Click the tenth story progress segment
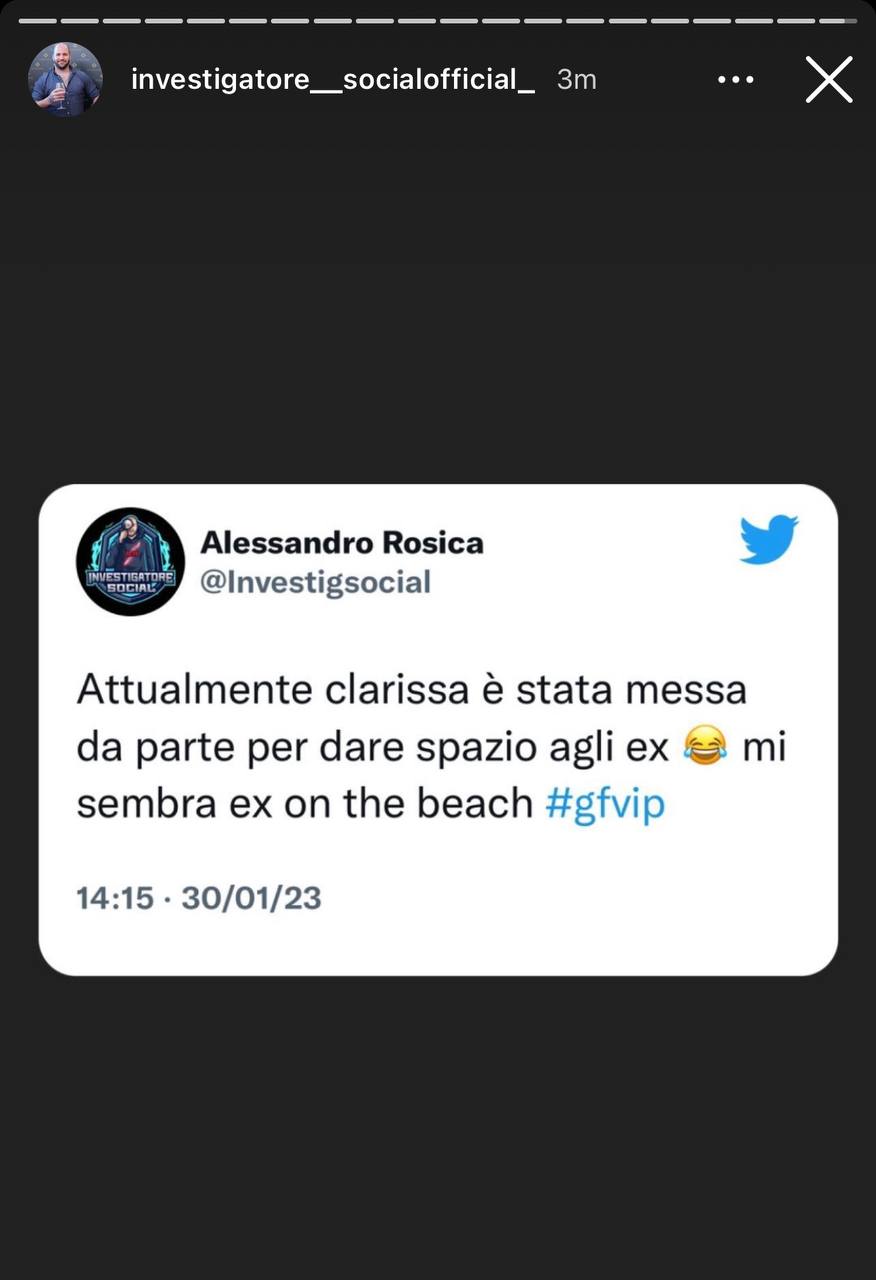The image size is (876, 1280). tap(417, 20)
